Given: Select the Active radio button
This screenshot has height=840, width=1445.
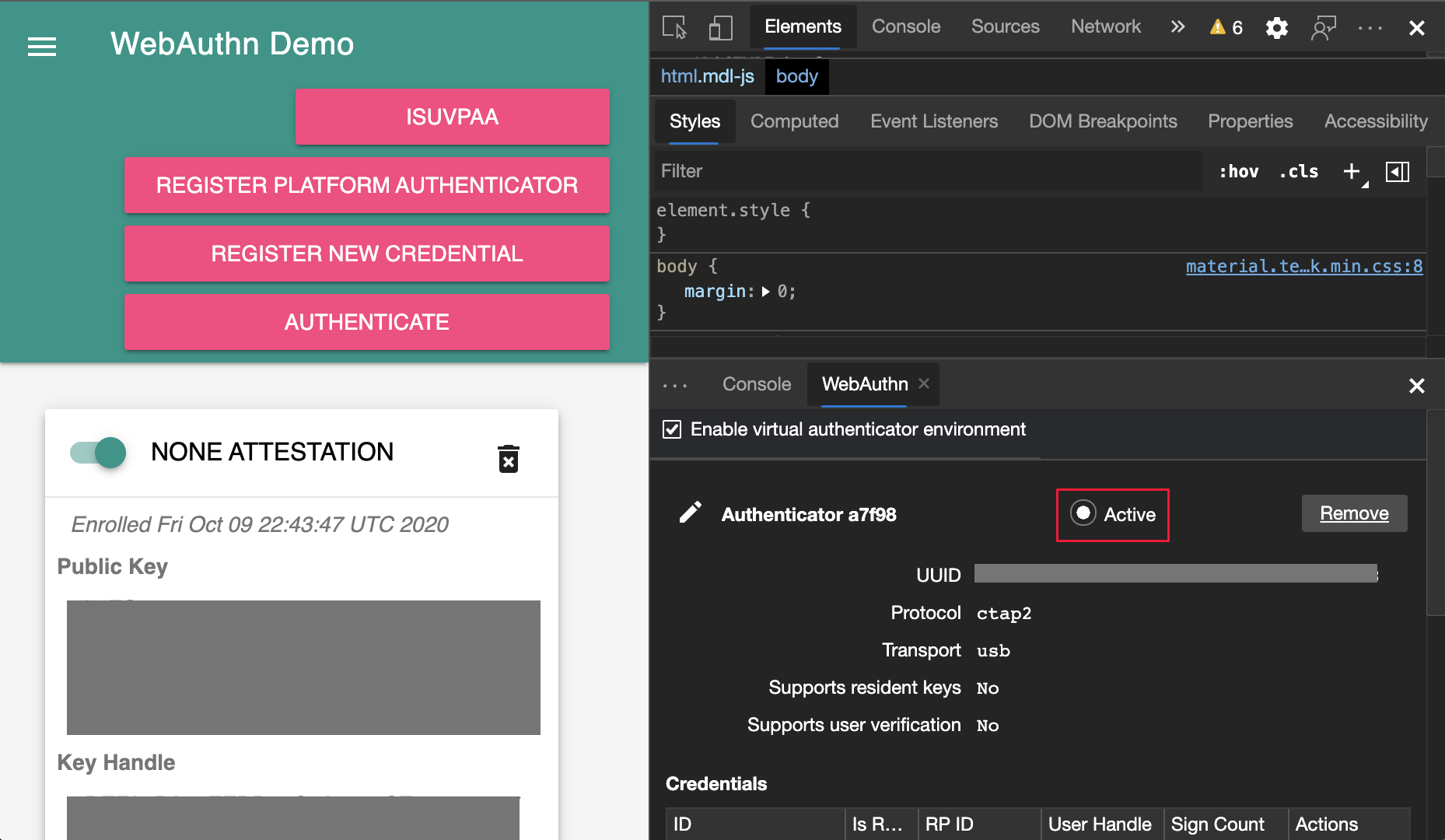Looking at the screenshot, I should click(x=1084, y=513).
